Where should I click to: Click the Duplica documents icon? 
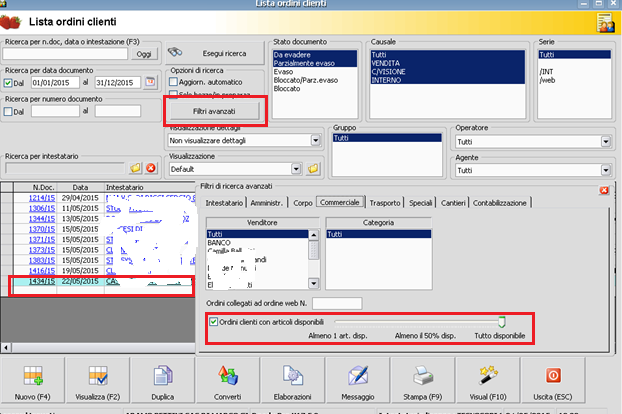coord(163,376)
